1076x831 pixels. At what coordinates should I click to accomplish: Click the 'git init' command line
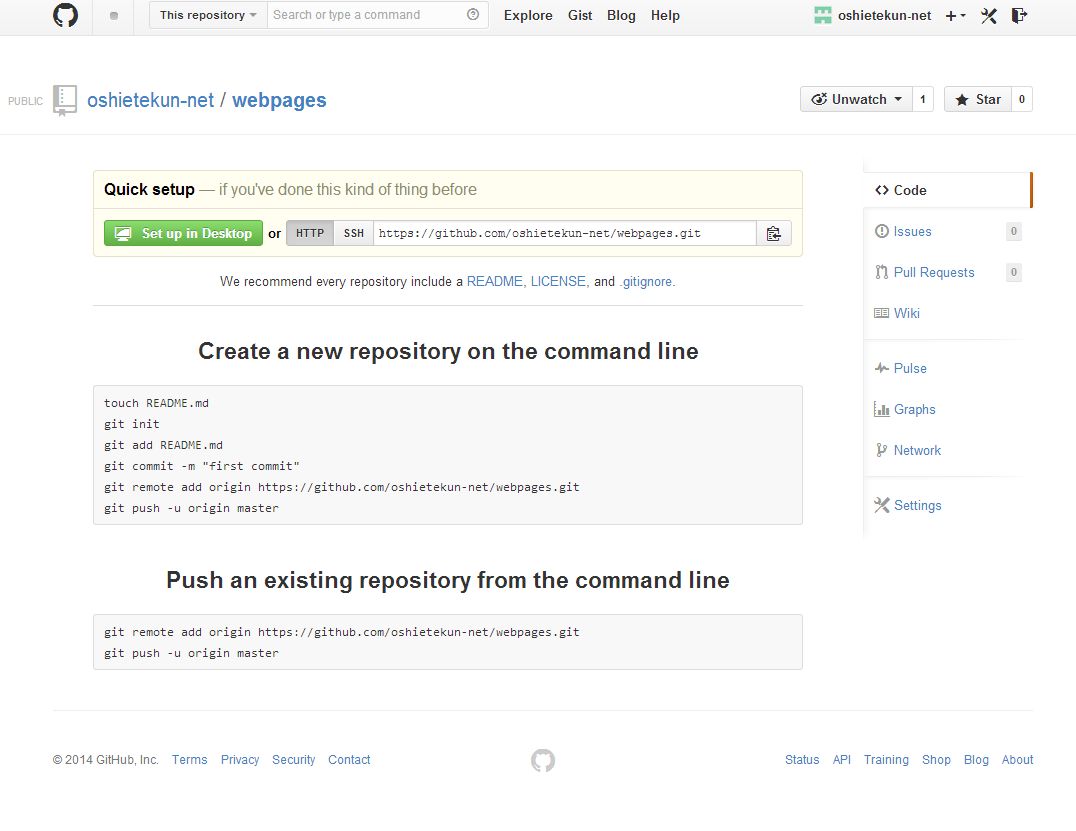pos(132,424)
